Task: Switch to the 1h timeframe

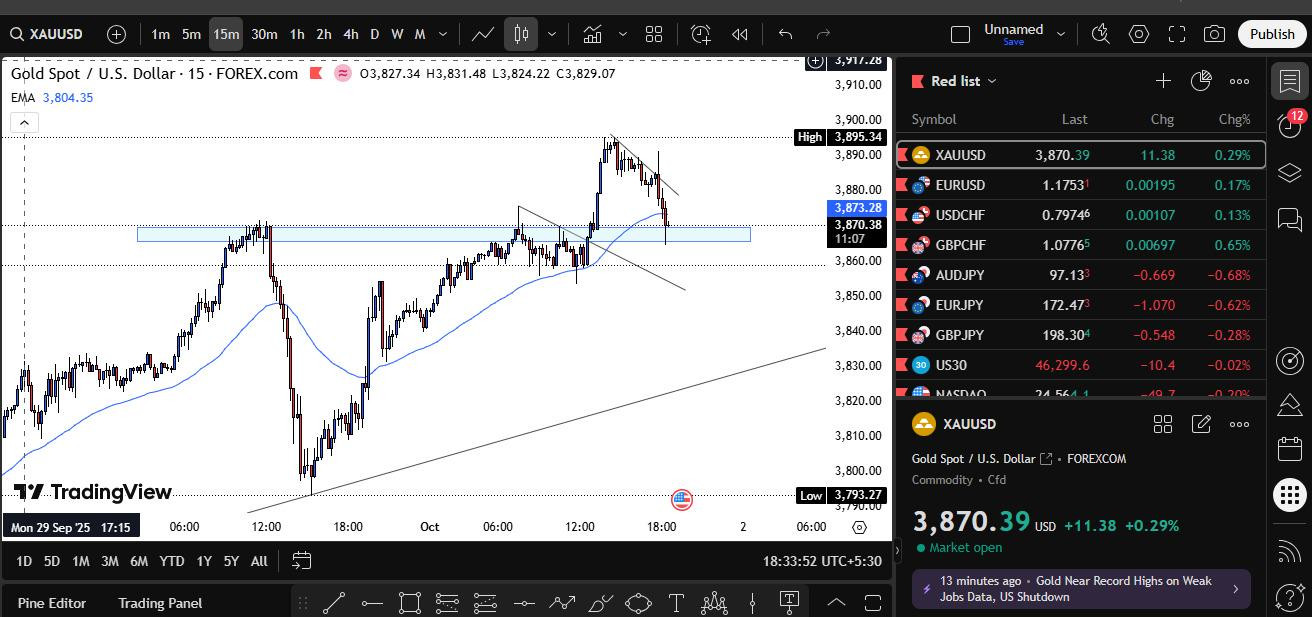Action: [297, 34]
